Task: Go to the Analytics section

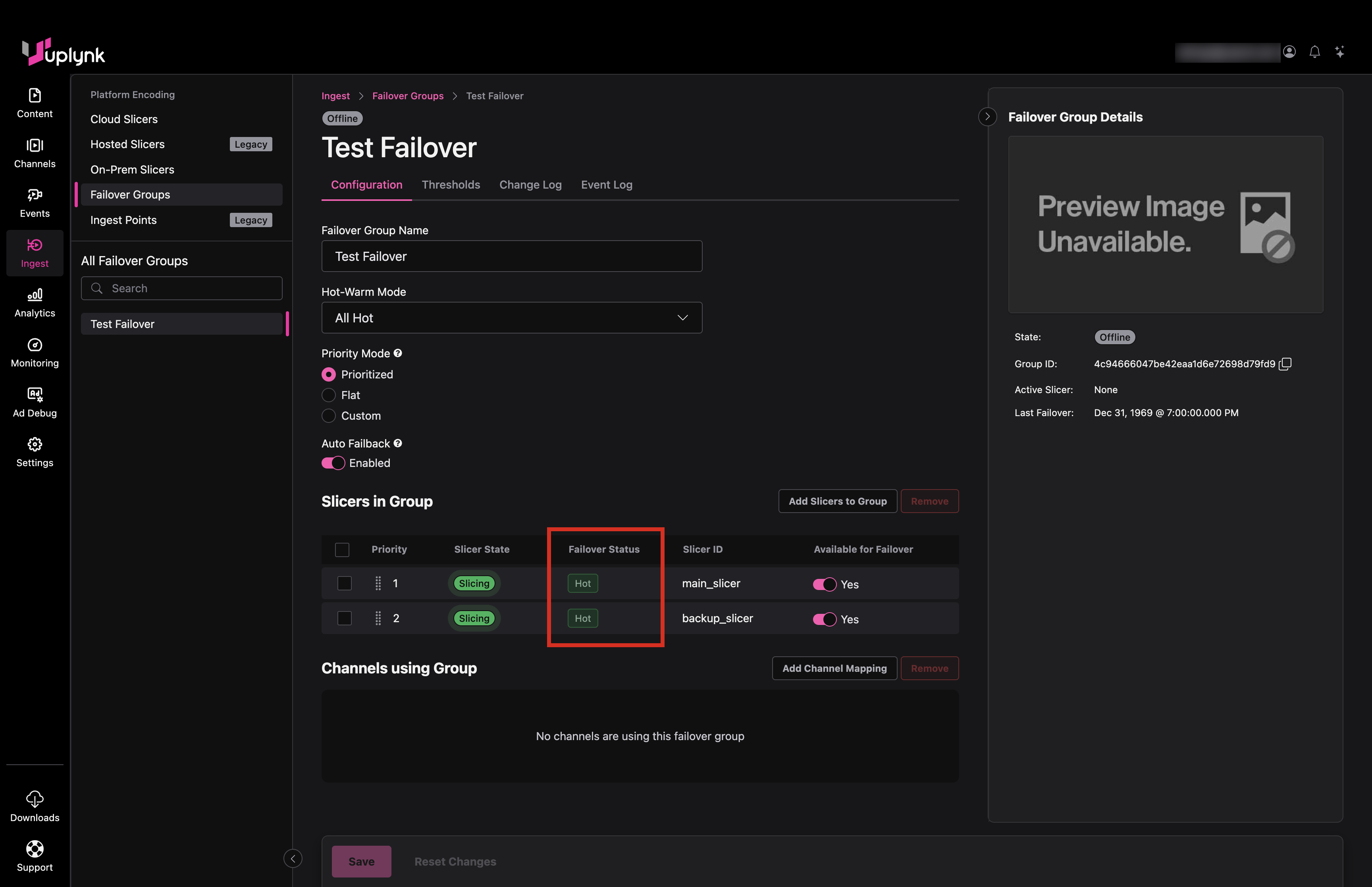Action: coord(35,303)
